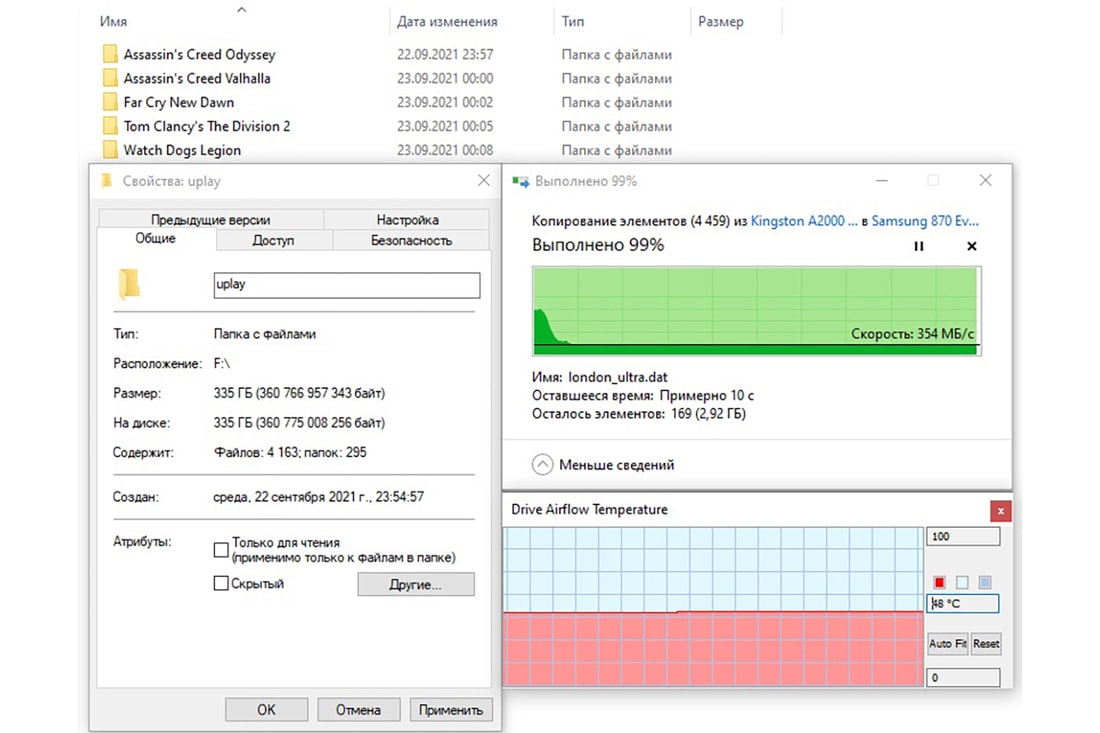Click the OK button in properties
1100x733 pixels.
pyautogui.click(x=267, y=710)
